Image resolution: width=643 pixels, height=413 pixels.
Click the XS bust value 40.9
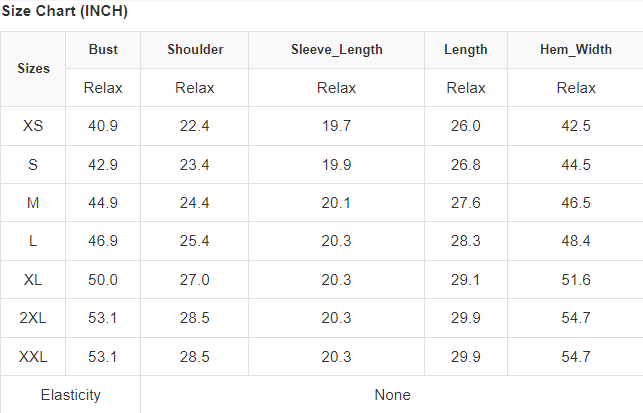tap(103, 126)
